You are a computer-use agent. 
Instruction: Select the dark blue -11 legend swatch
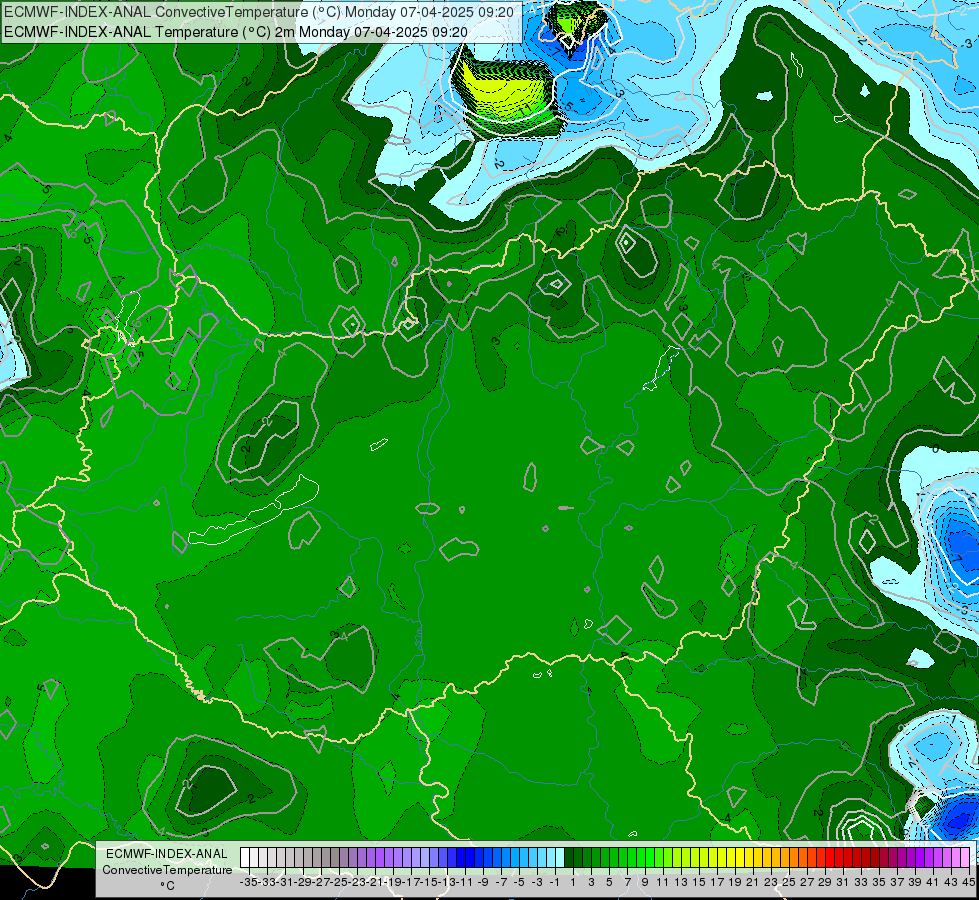pyautogui.click(x=461, y=857)
